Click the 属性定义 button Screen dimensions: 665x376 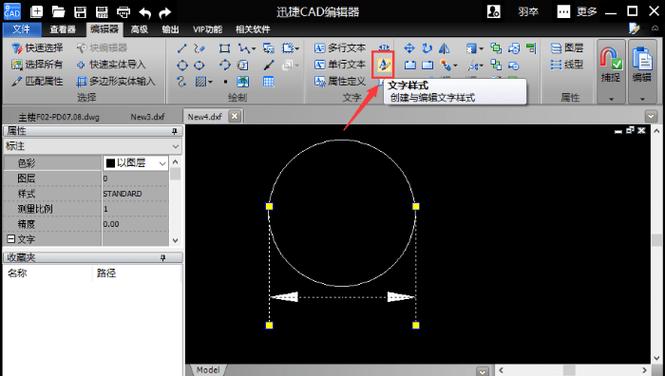coord(340,81)
